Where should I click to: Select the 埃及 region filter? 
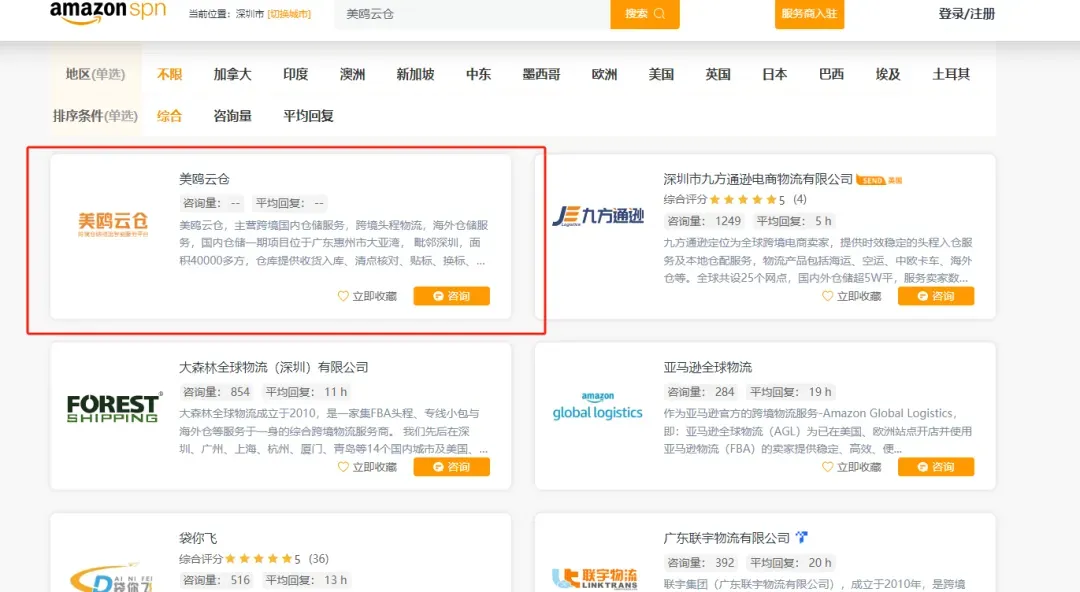point(888,74)
